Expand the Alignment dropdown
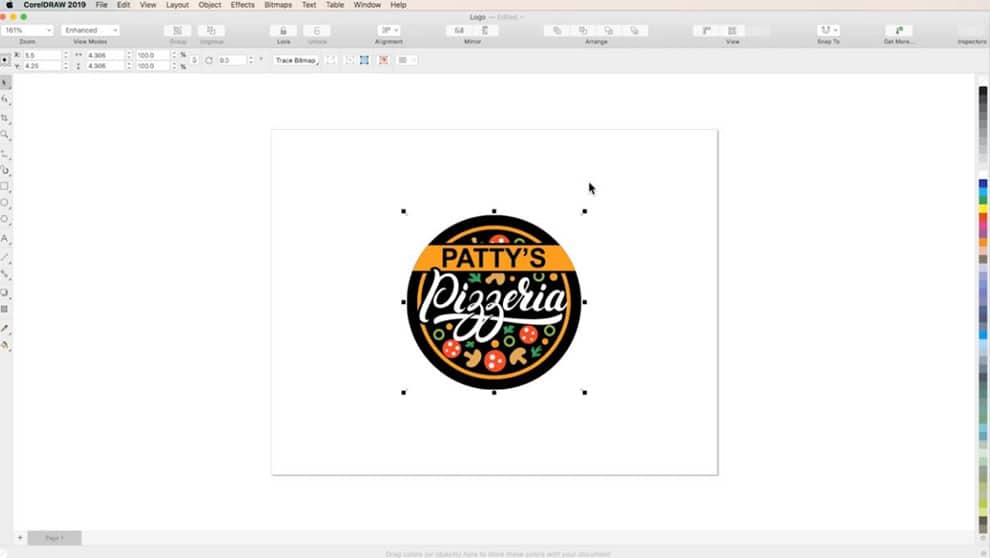 pyautogui.click(x=389, y=31)
